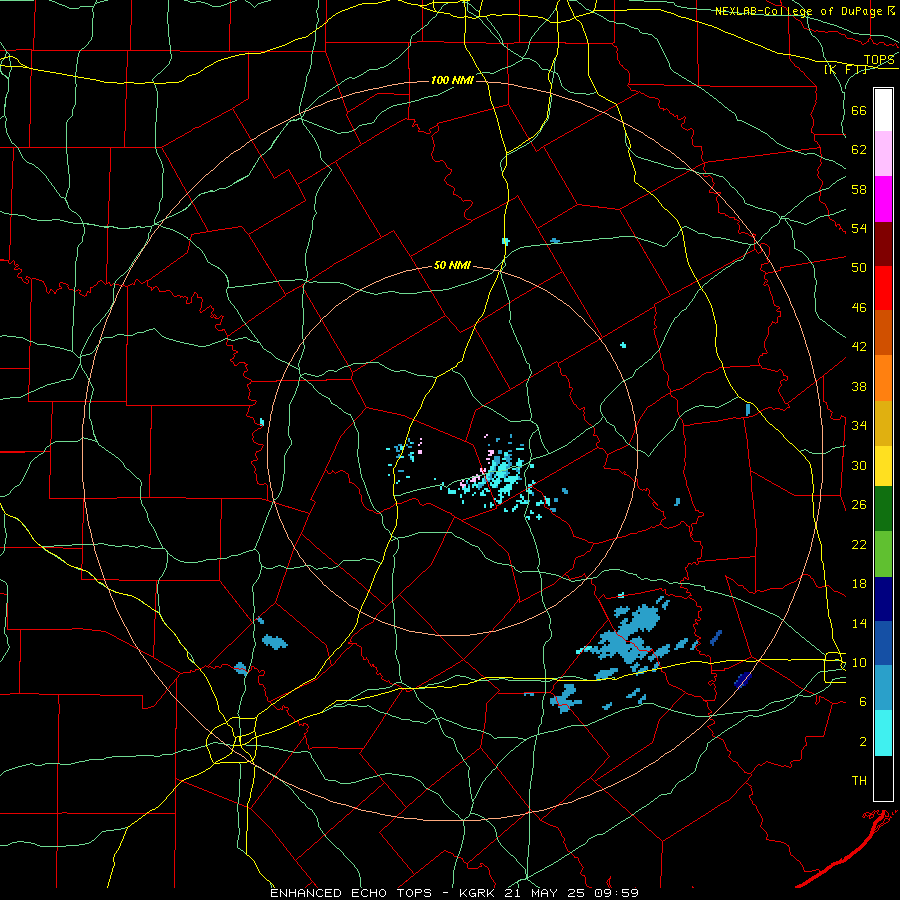Click the '[K FT]' units label
This screenshot has width=900, height=900.
pos(845,69)
